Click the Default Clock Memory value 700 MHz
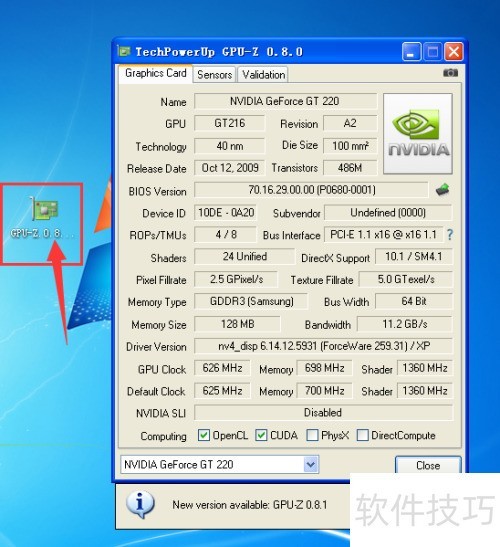Viewport: 500px width, 547px height. (324, 391)
